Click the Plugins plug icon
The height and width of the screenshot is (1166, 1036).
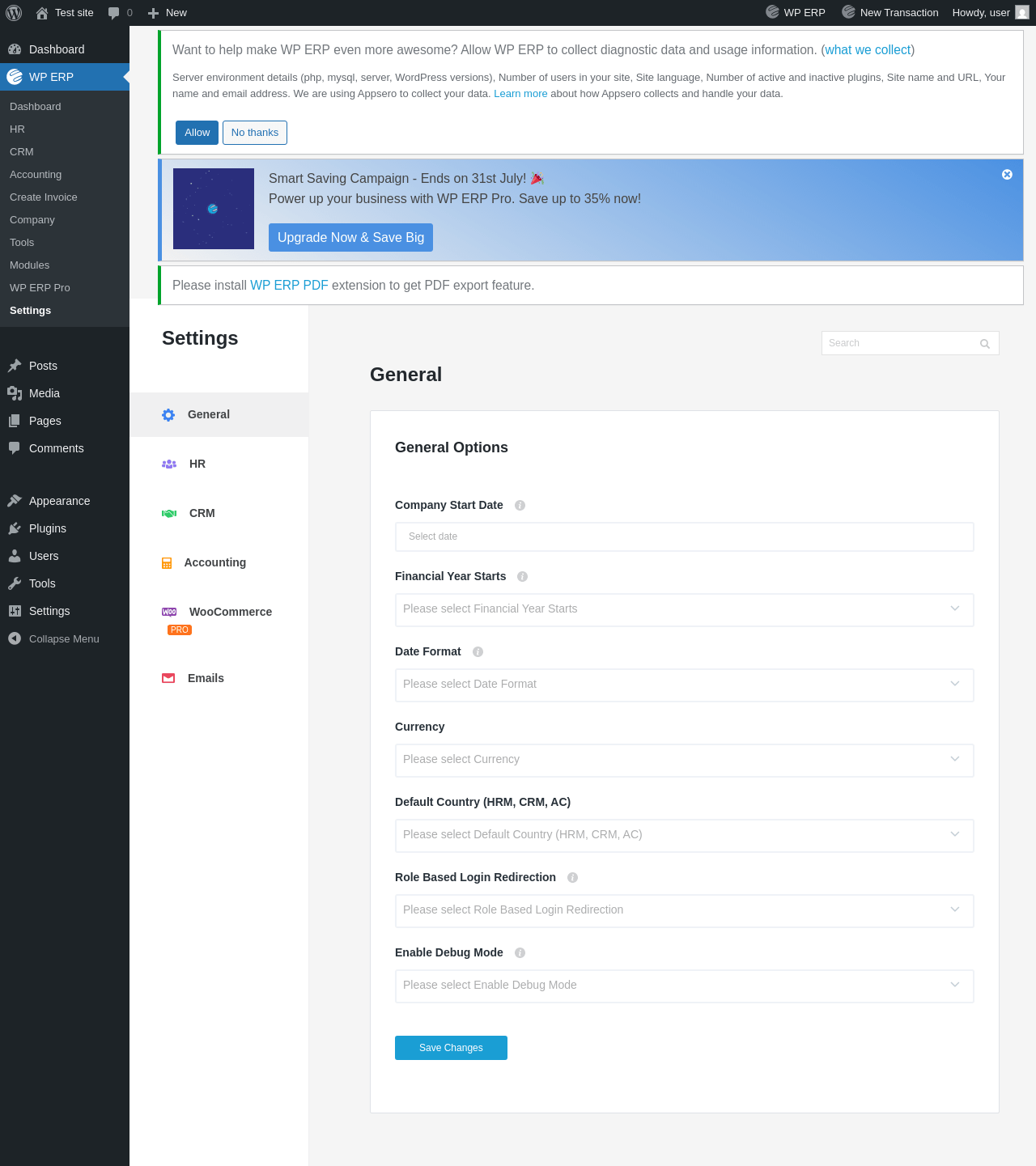click(15, 528)
